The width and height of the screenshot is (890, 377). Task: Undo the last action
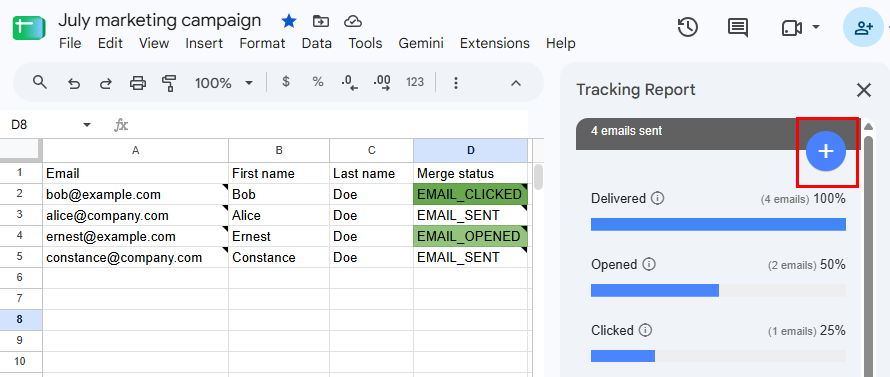[74, 83]
